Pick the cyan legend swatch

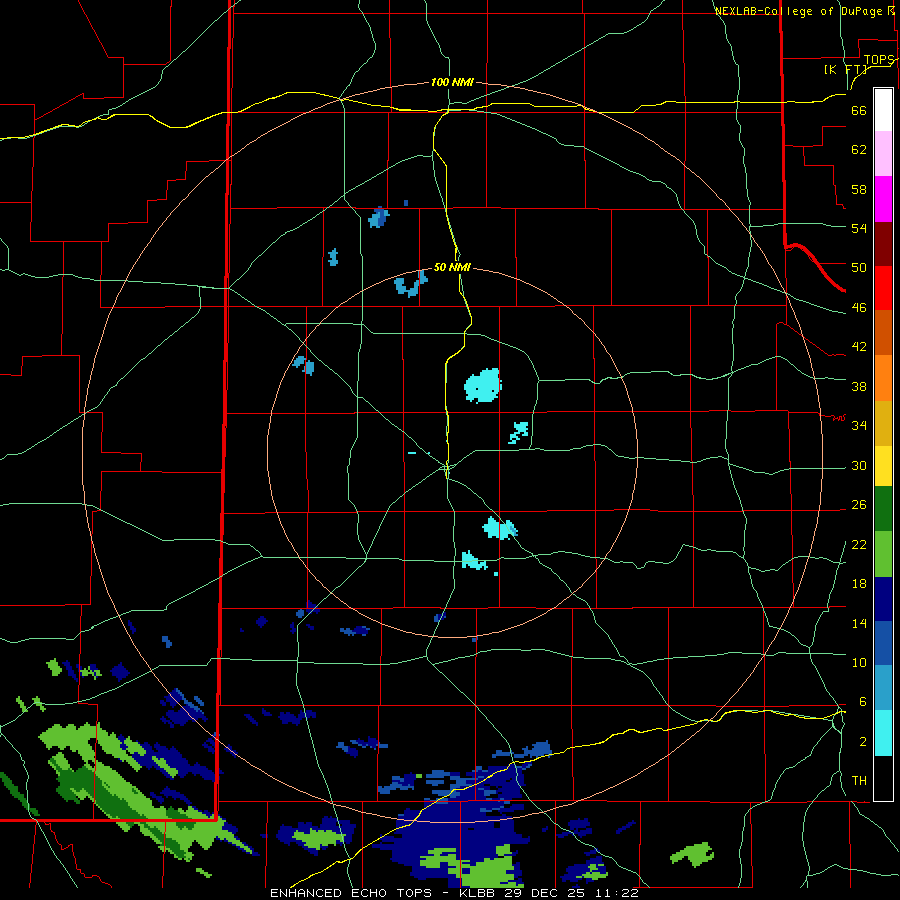883,733
